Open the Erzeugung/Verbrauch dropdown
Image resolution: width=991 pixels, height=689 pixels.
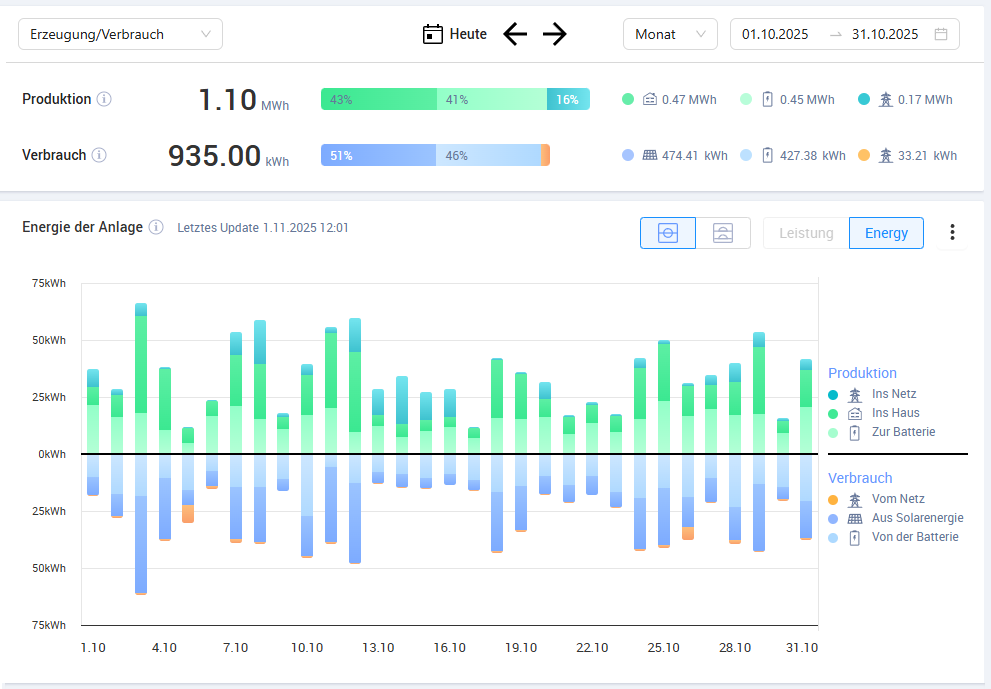click(x=120, y=34)
